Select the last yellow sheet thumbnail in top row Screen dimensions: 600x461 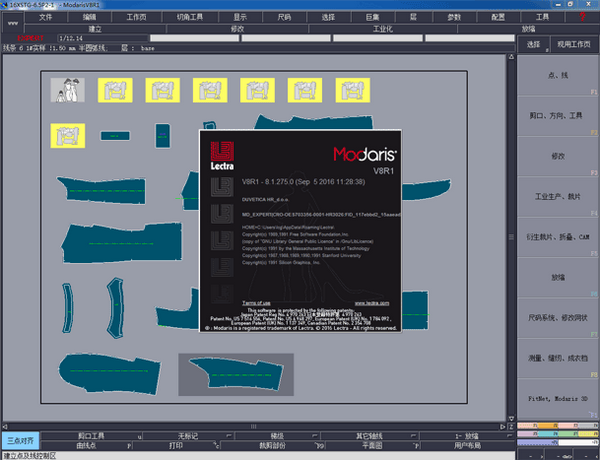pos(353,90)
